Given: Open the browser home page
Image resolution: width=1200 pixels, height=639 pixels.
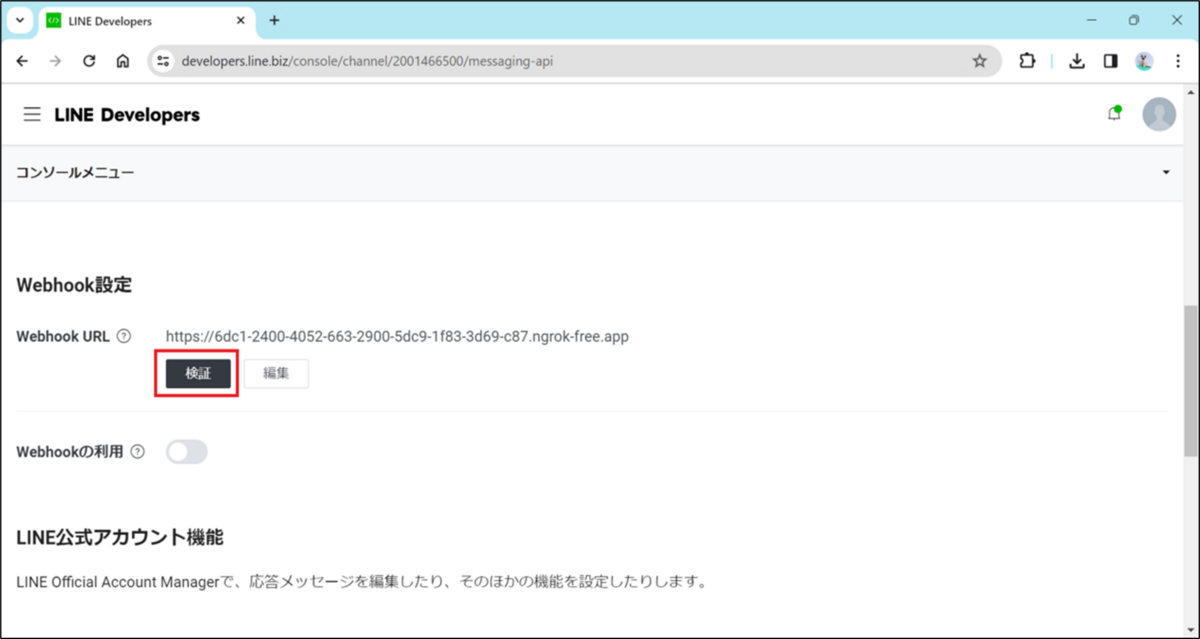Looking at the screenshot, I should point(122,61).
